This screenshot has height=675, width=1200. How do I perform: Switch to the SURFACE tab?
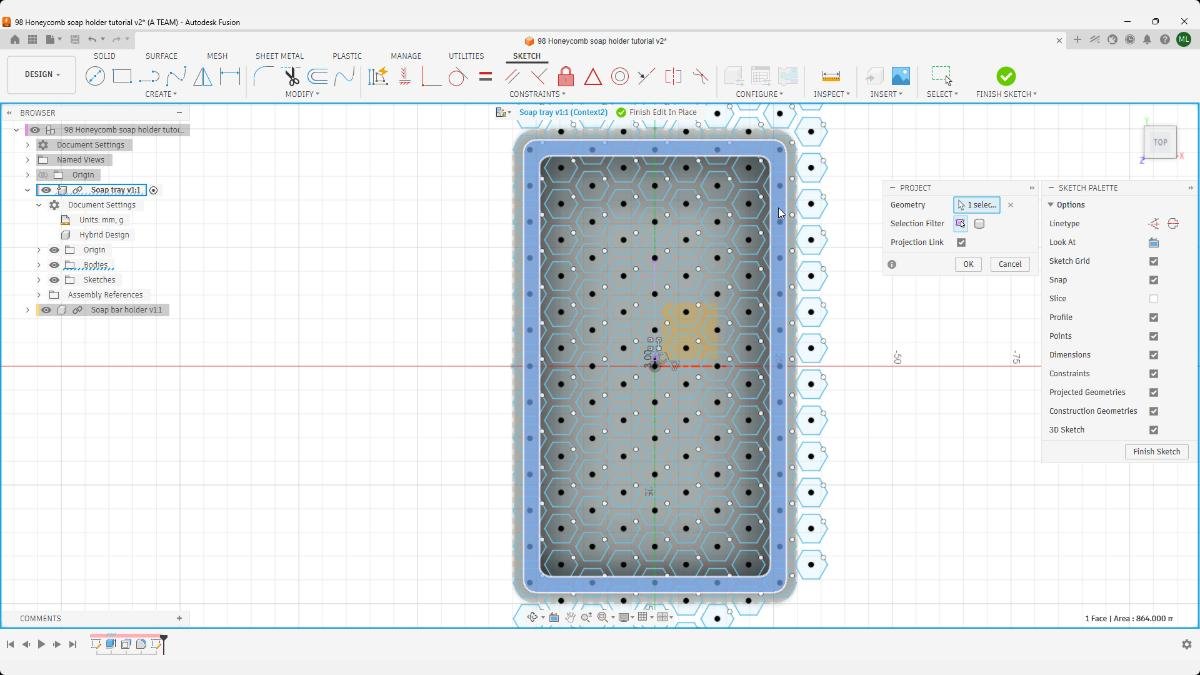(161, 56)
